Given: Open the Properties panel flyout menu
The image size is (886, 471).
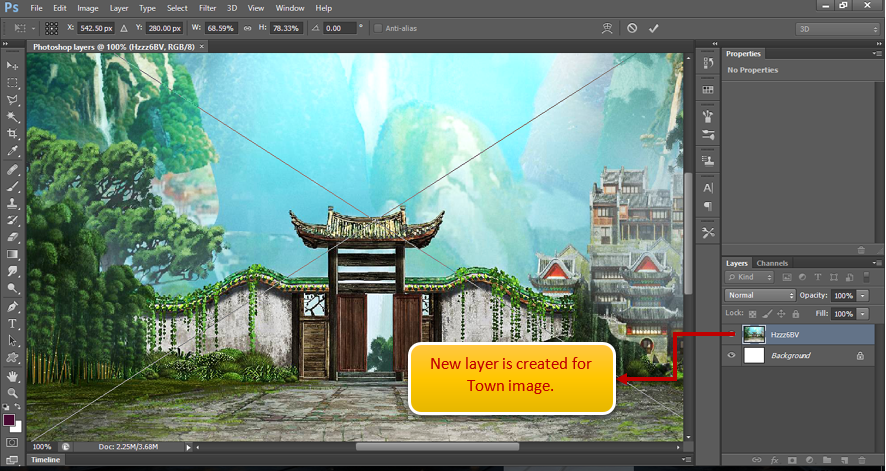Looking at the screenshot, I should 877,54.
